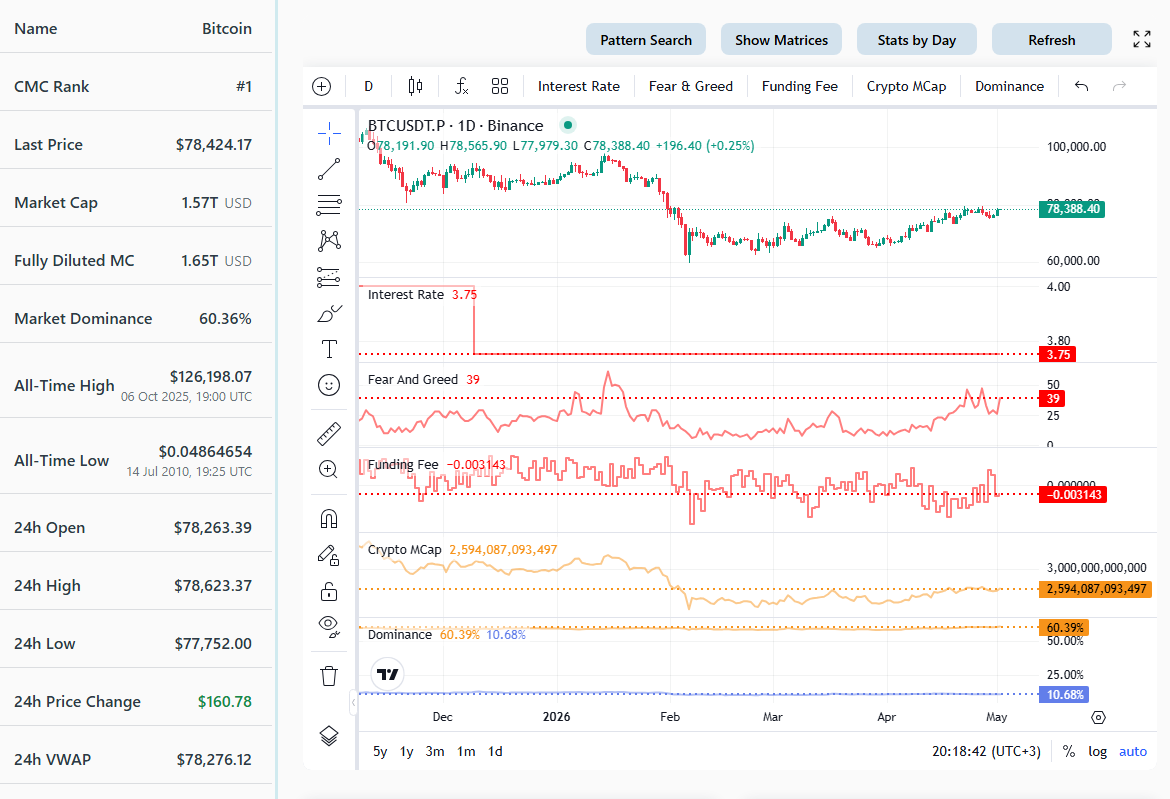
Task: Click the Show Matrices button
Action: click(781, 40)
